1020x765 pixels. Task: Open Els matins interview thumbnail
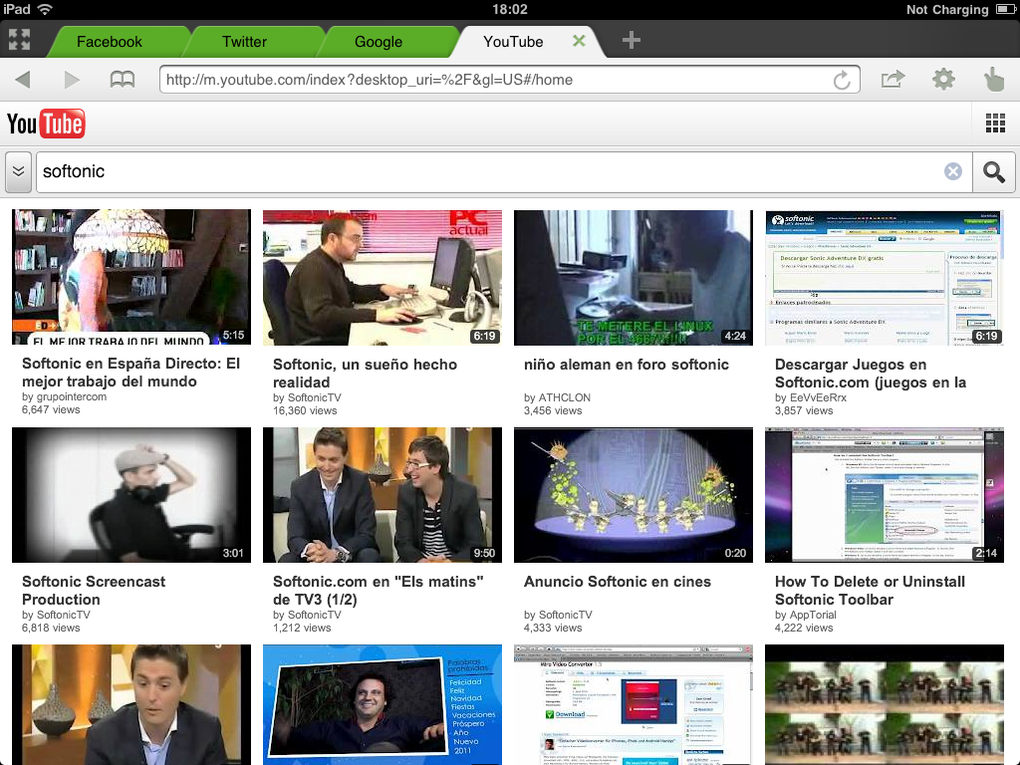click(382, 494)
